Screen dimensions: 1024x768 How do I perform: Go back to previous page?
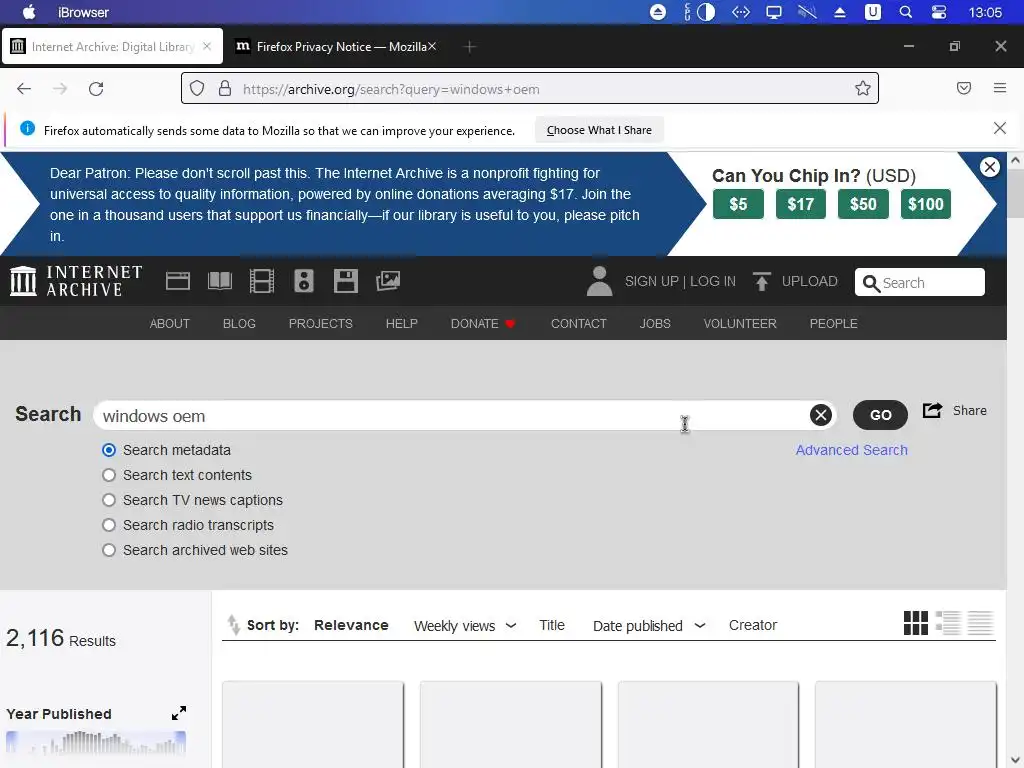coord(24,89)
